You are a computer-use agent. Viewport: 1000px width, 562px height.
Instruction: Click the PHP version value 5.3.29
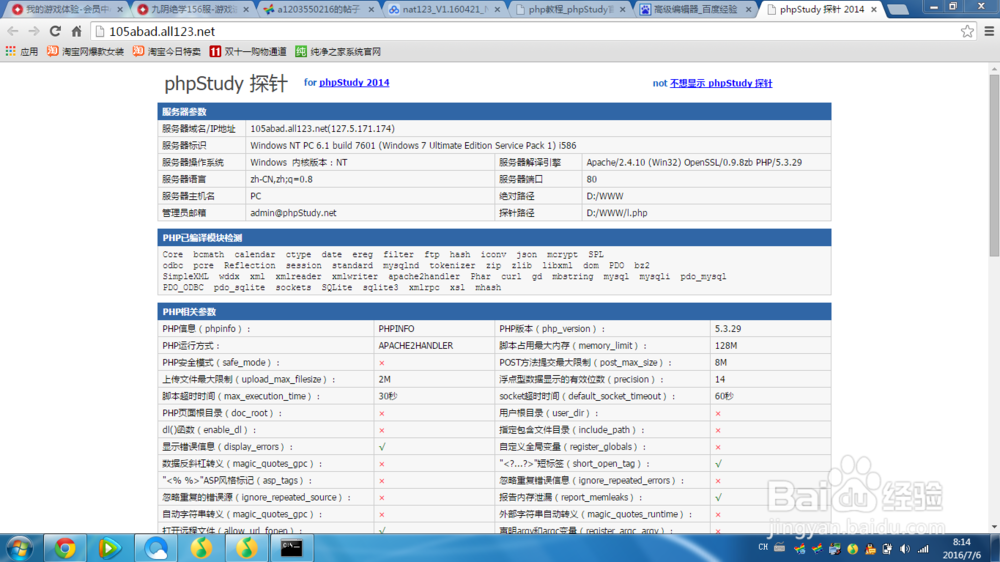(x=728, y=329)
